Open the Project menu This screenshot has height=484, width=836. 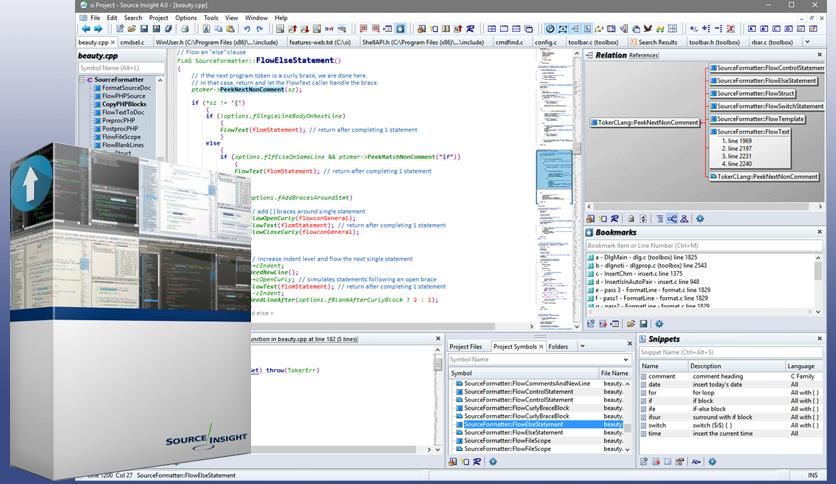tap(158, 17)
